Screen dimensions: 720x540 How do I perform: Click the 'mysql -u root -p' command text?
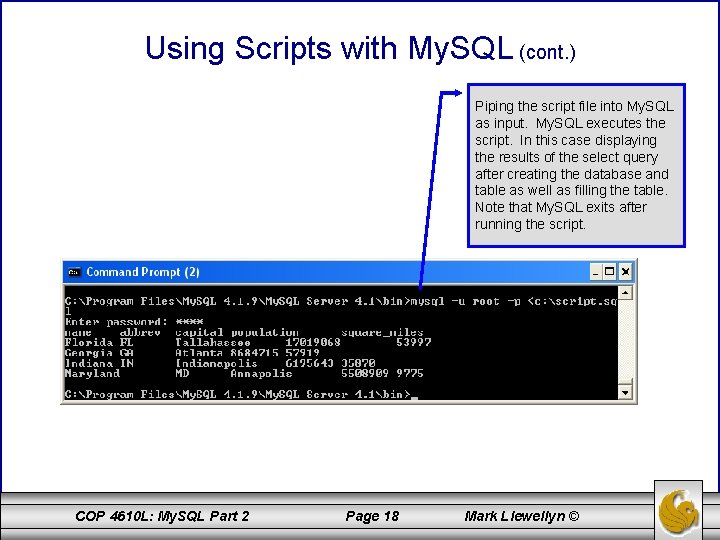(465, 301)
